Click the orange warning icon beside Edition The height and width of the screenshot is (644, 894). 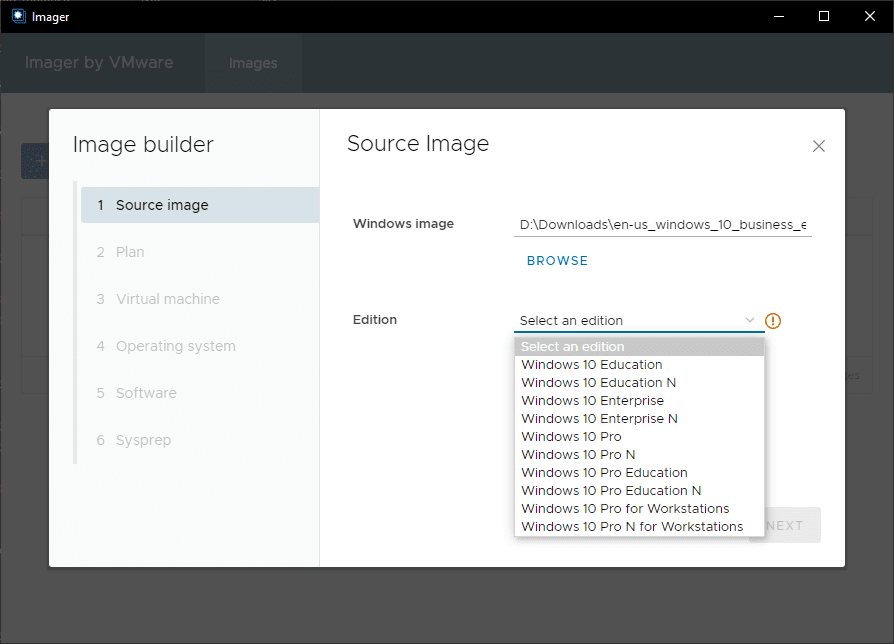[773, 321]
